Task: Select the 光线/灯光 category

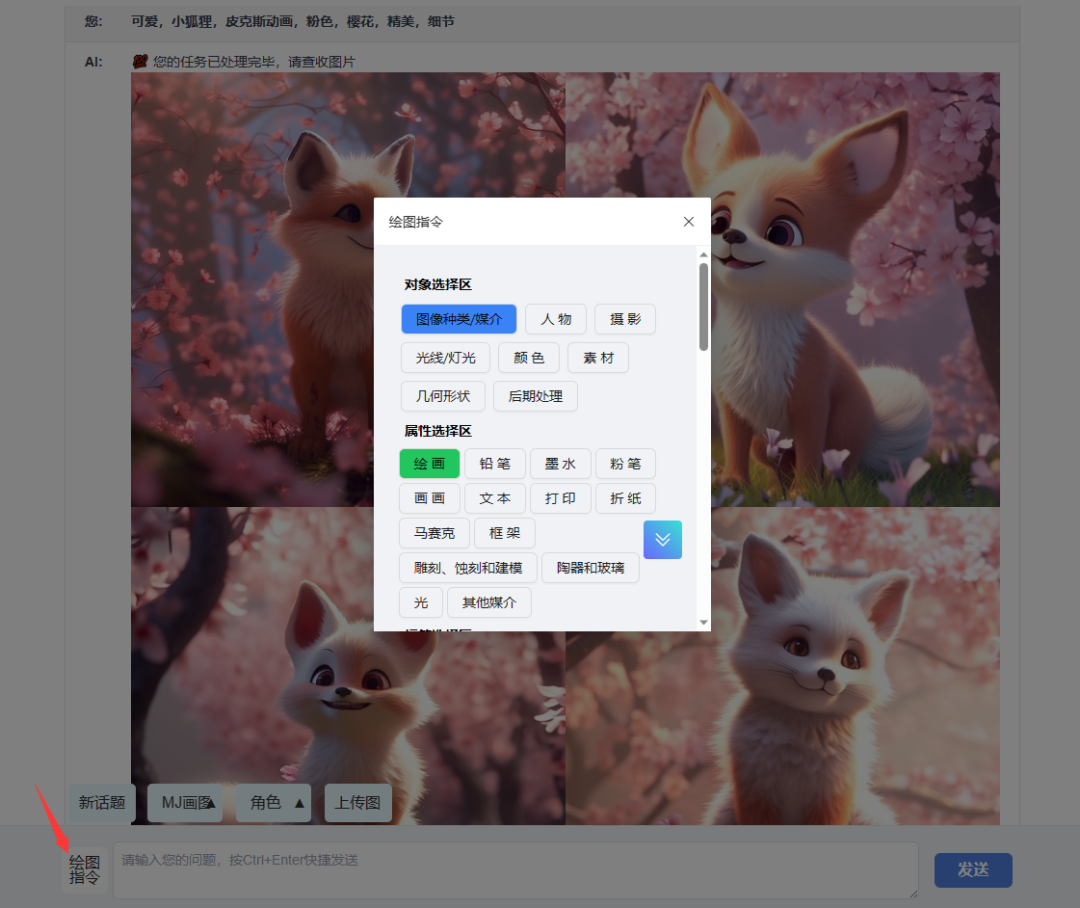Action: (446, 358)
